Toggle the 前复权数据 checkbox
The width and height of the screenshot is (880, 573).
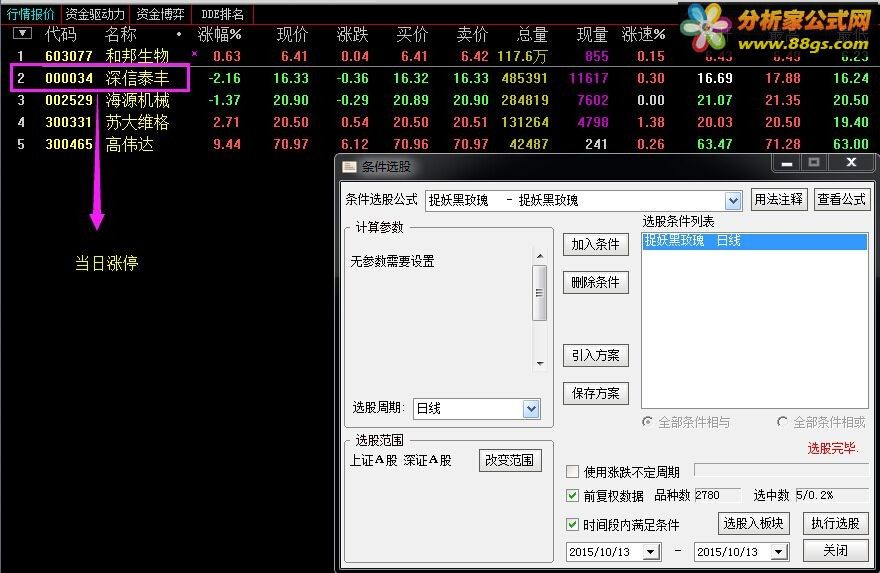[x=572, y=496]
